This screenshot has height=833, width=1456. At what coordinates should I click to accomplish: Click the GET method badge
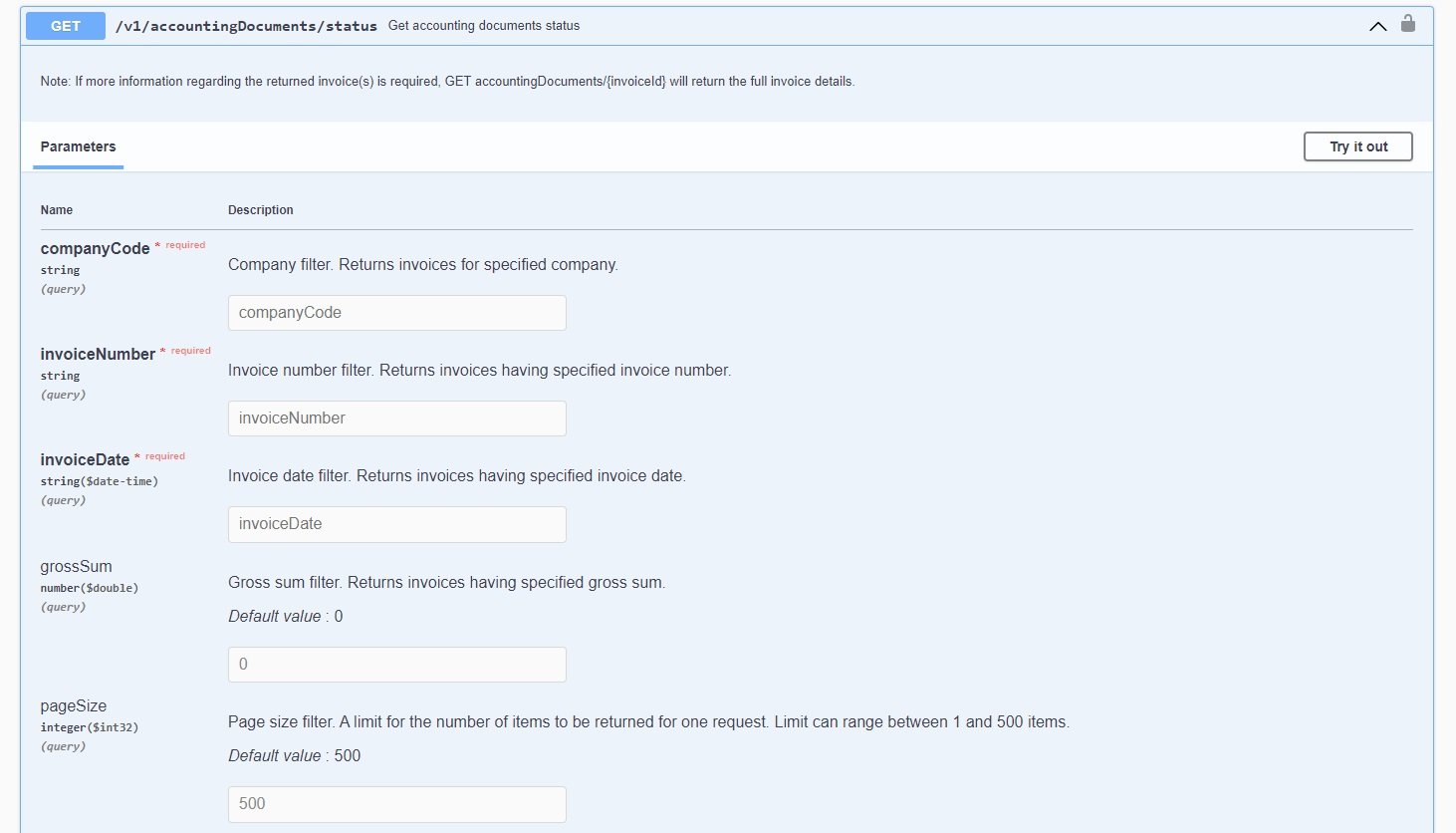click(66, 26)
